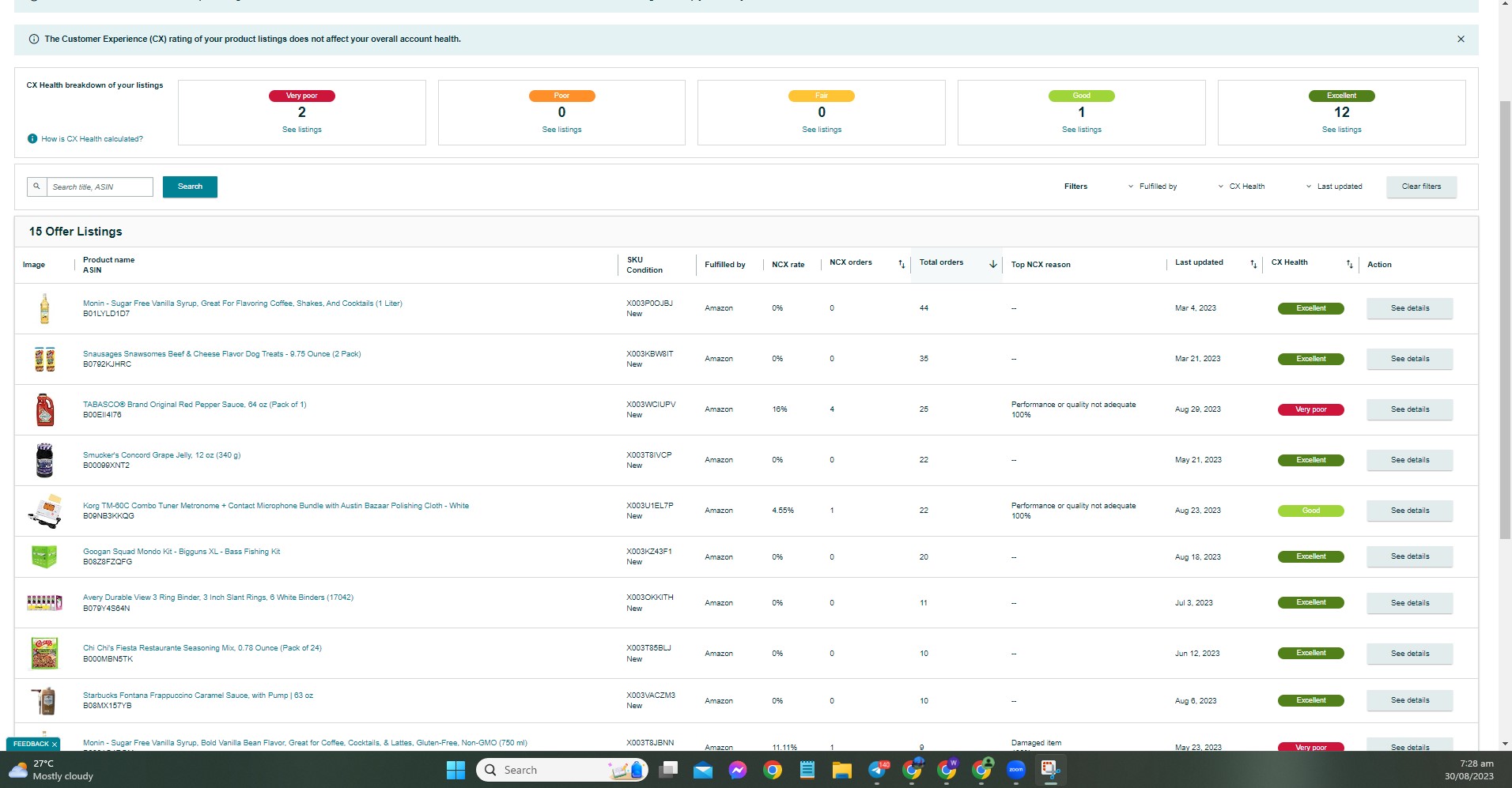
Task: Switch to the Snipping Tool in the taskbar
Action: pyautogui.click(x=1050, y=770)
